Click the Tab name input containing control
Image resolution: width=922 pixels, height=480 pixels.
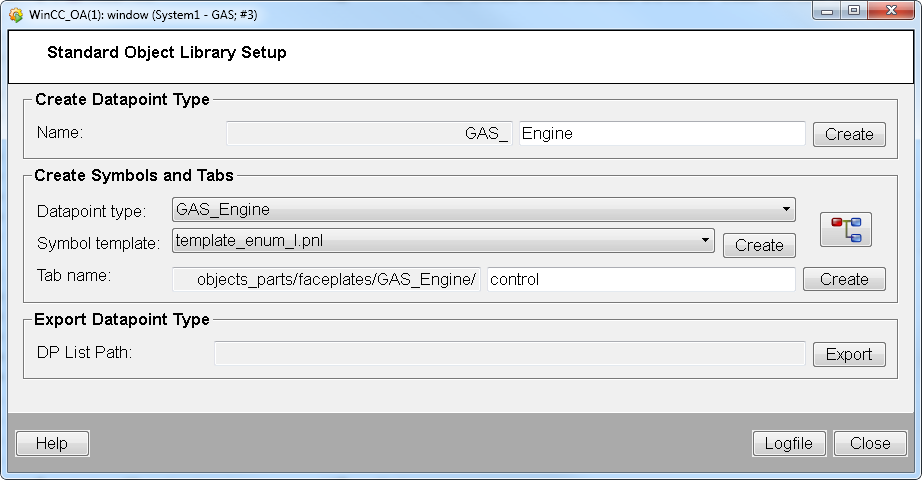641,280
